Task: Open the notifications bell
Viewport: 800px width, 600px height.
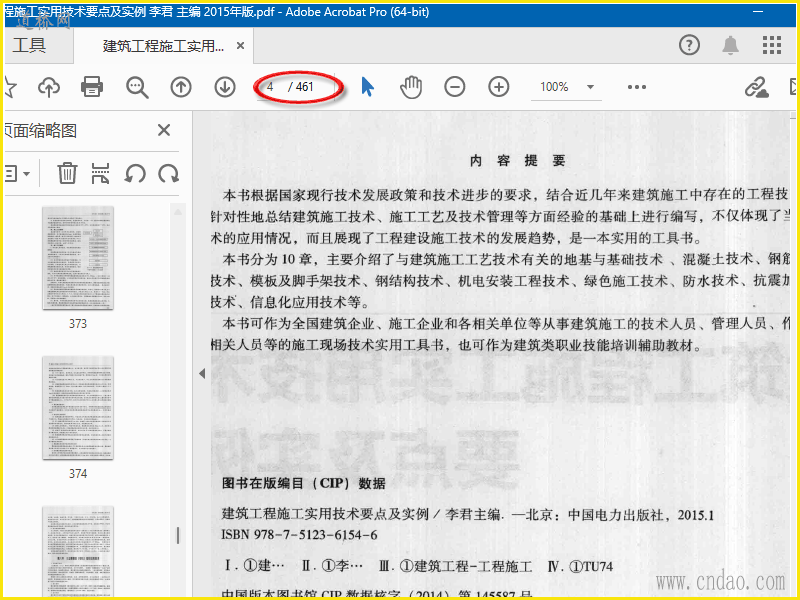Action: point(731,45)
